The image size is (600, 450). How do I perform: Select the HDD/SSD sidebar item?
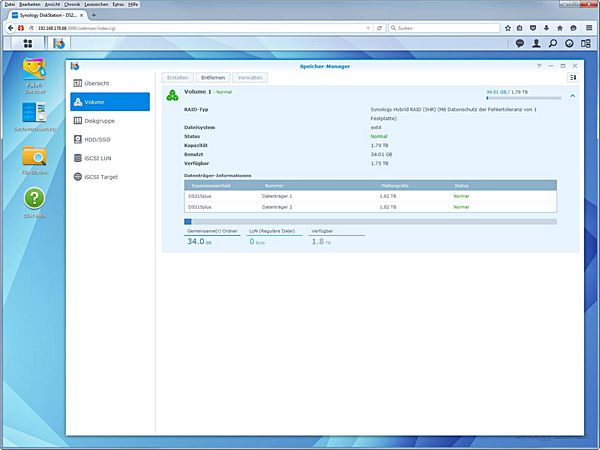(x=110, y=139)
